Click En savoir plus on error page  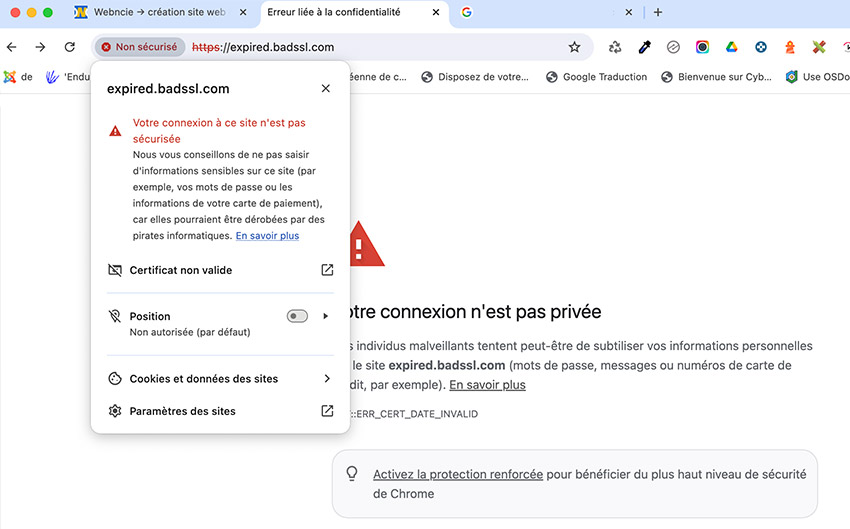click(x=487, y=385)
